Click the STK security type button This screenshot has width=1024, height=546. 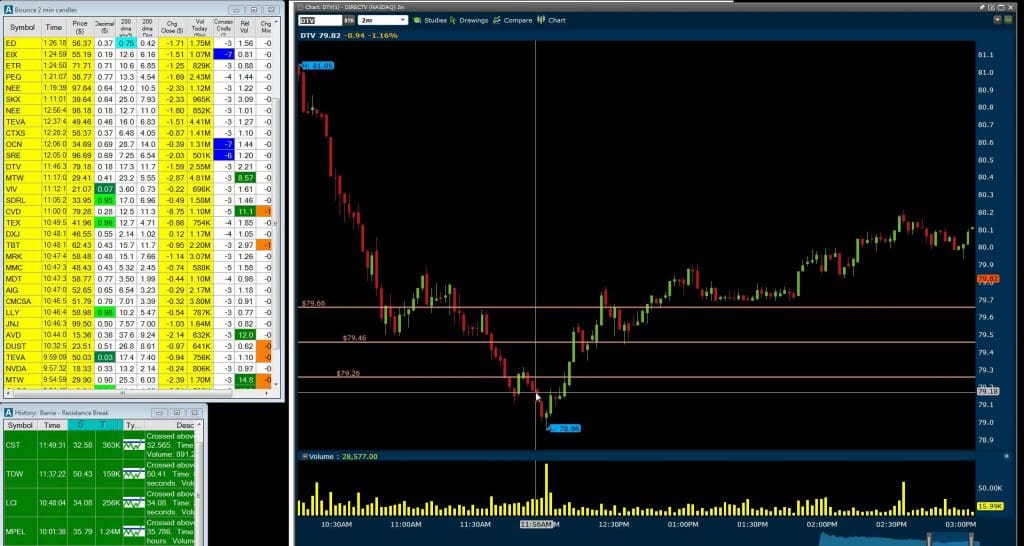coord(349,20)
